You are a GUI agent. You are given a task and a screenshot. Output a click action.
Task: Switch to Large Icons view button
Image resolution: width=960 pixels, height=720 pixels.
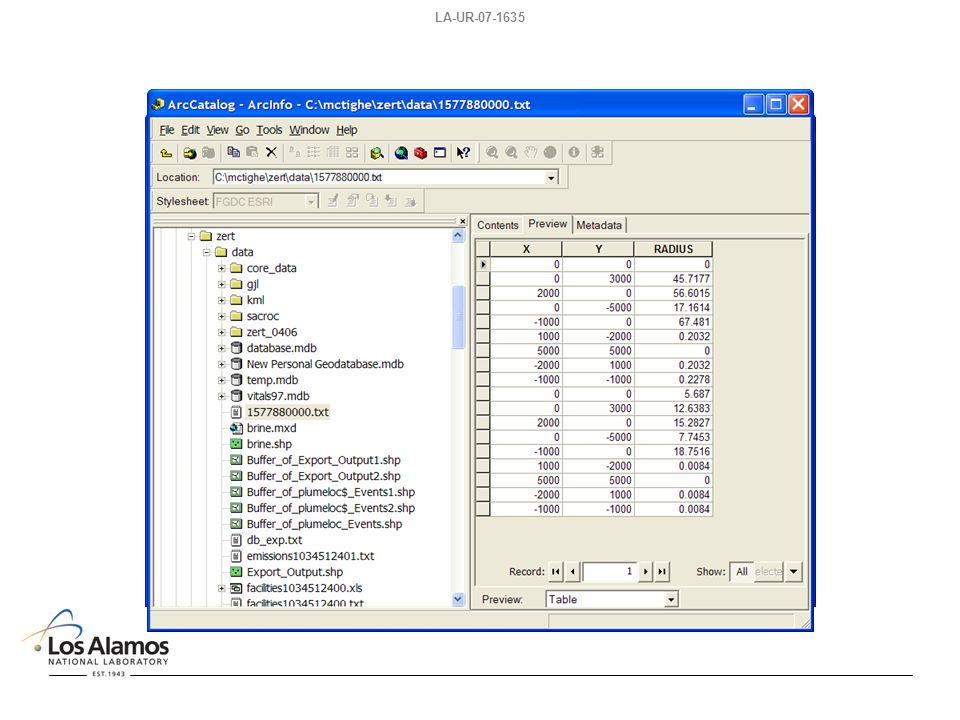[294, 152]
